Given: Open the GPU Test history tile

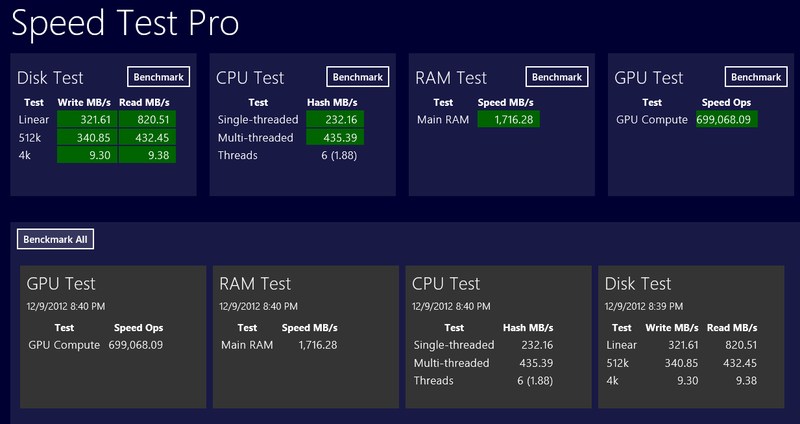Looking at the screenshot, I should pyautogui.click(x=111, y=336).
